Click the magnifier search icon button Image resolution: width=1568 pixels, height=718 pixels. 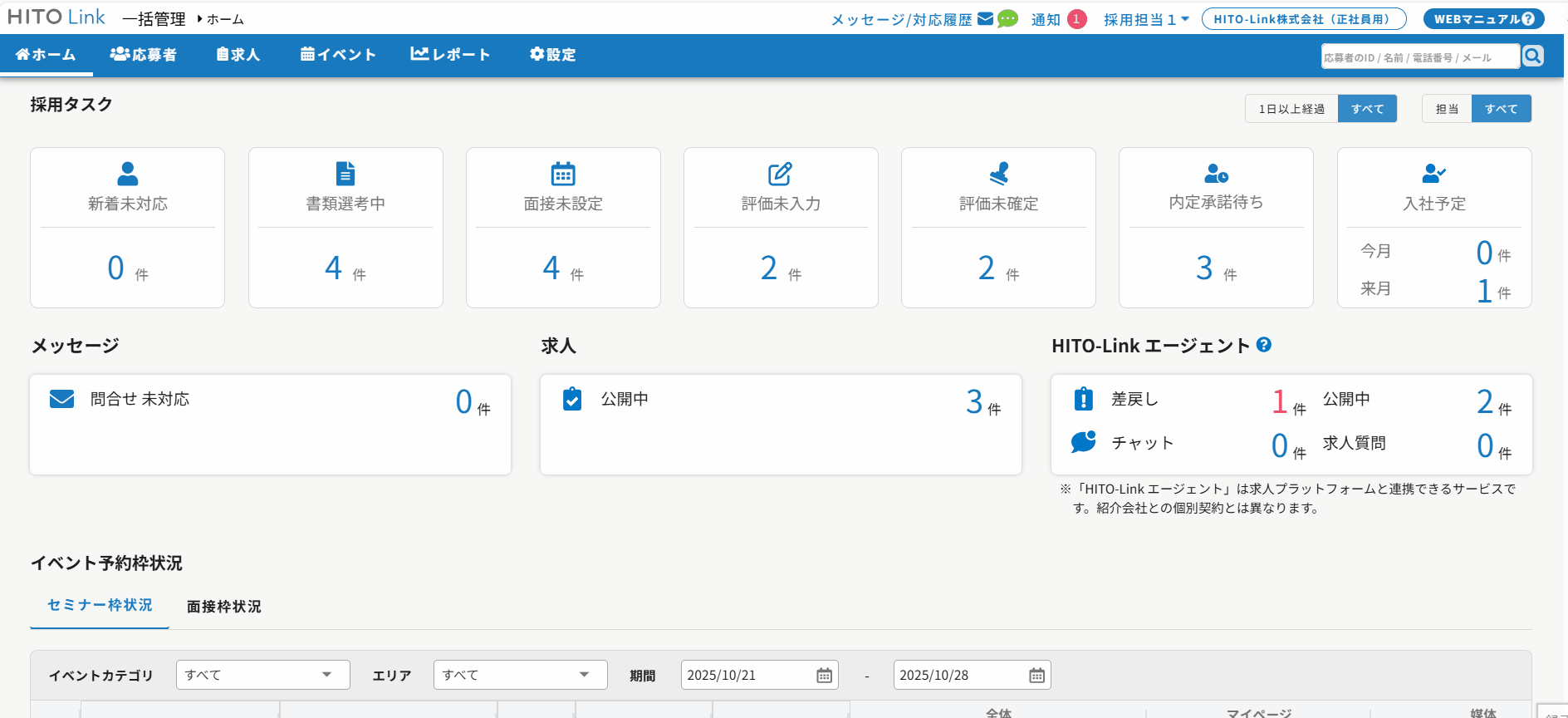[1533, 56]
